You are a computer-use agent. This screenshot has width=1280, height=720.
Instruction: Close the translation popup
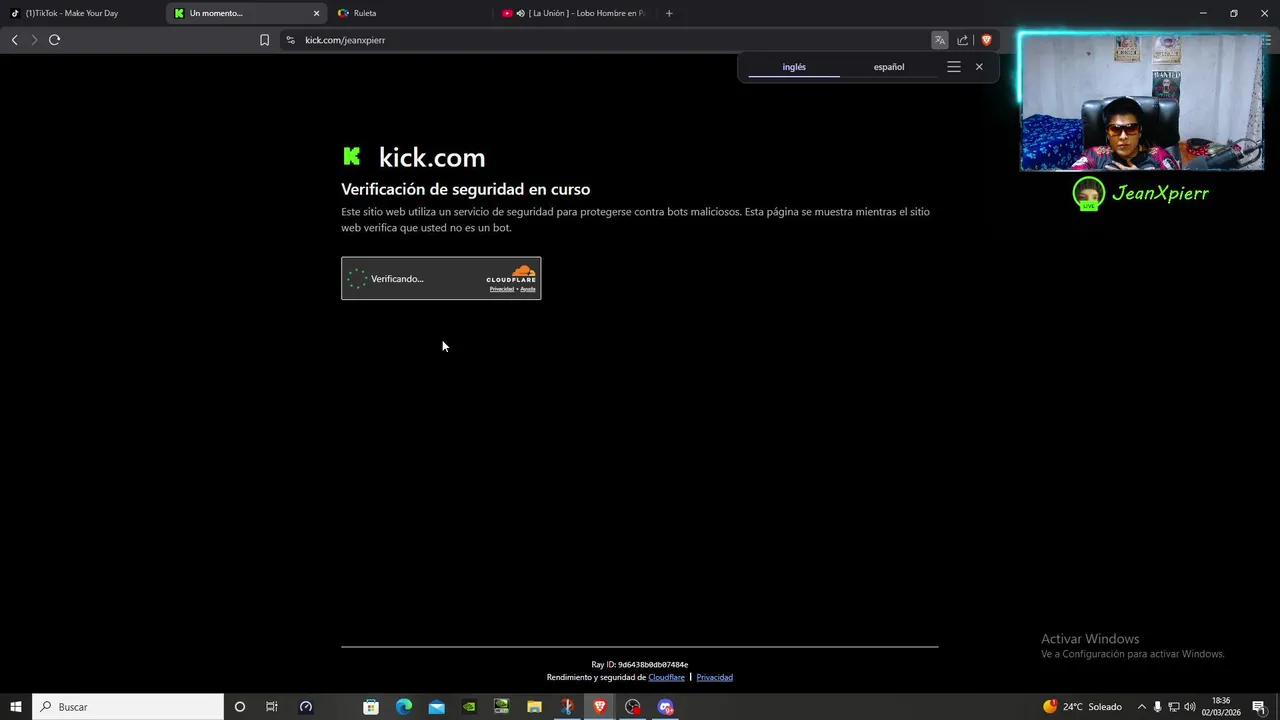click(979, 67)
